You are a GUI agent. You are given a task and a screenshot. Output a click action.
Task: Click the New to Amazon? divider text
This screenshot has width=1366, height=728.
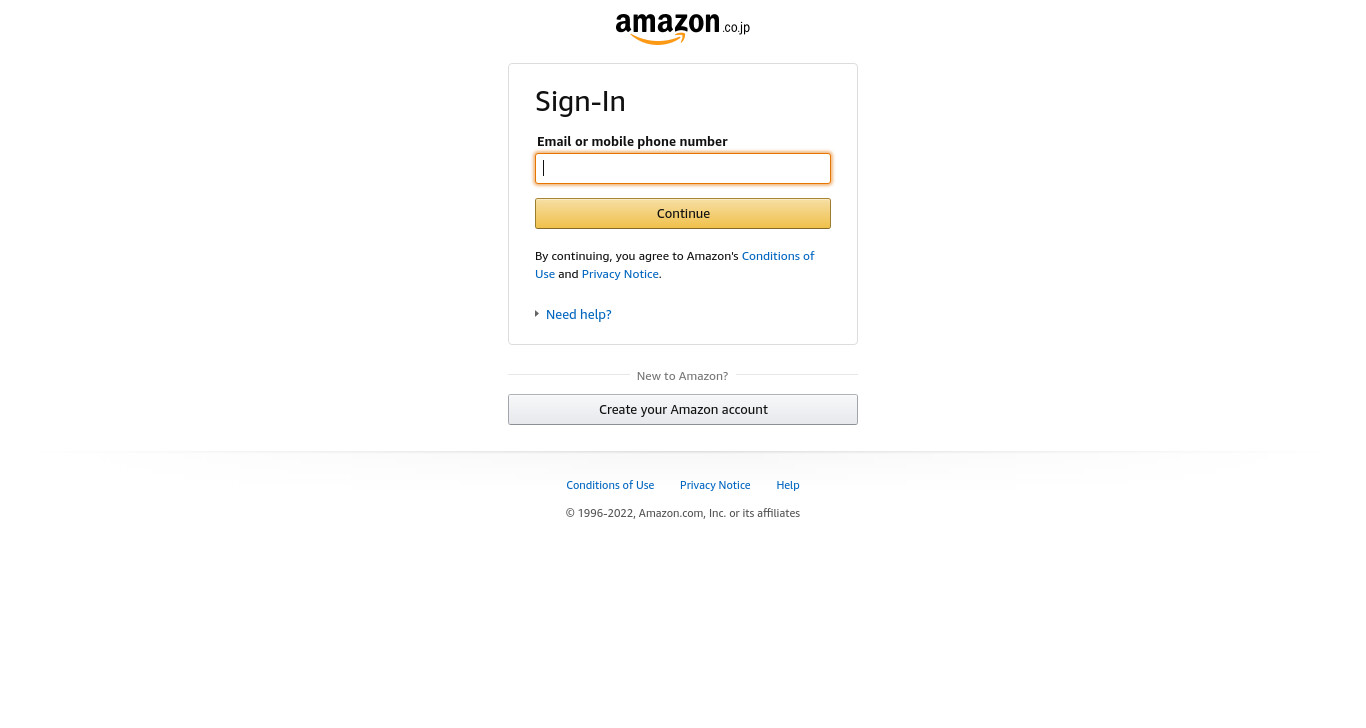tap(683, 376)
